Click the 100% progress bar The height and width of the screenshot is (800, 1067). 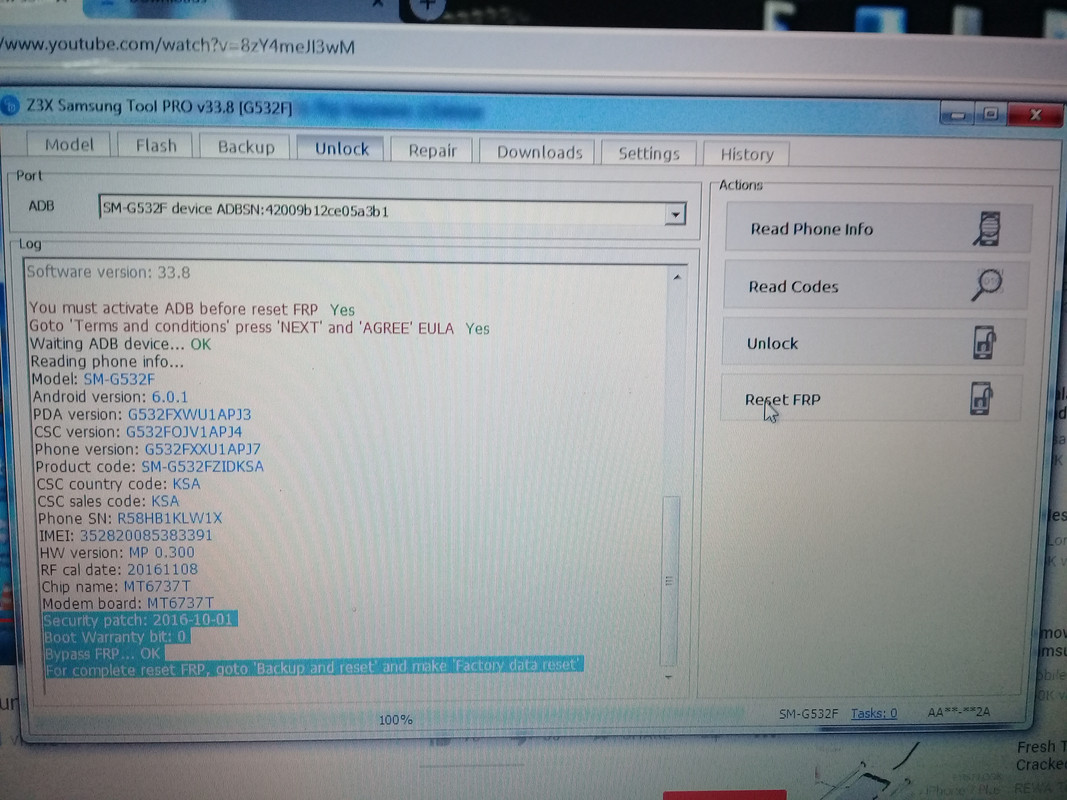tap(390, 718)
